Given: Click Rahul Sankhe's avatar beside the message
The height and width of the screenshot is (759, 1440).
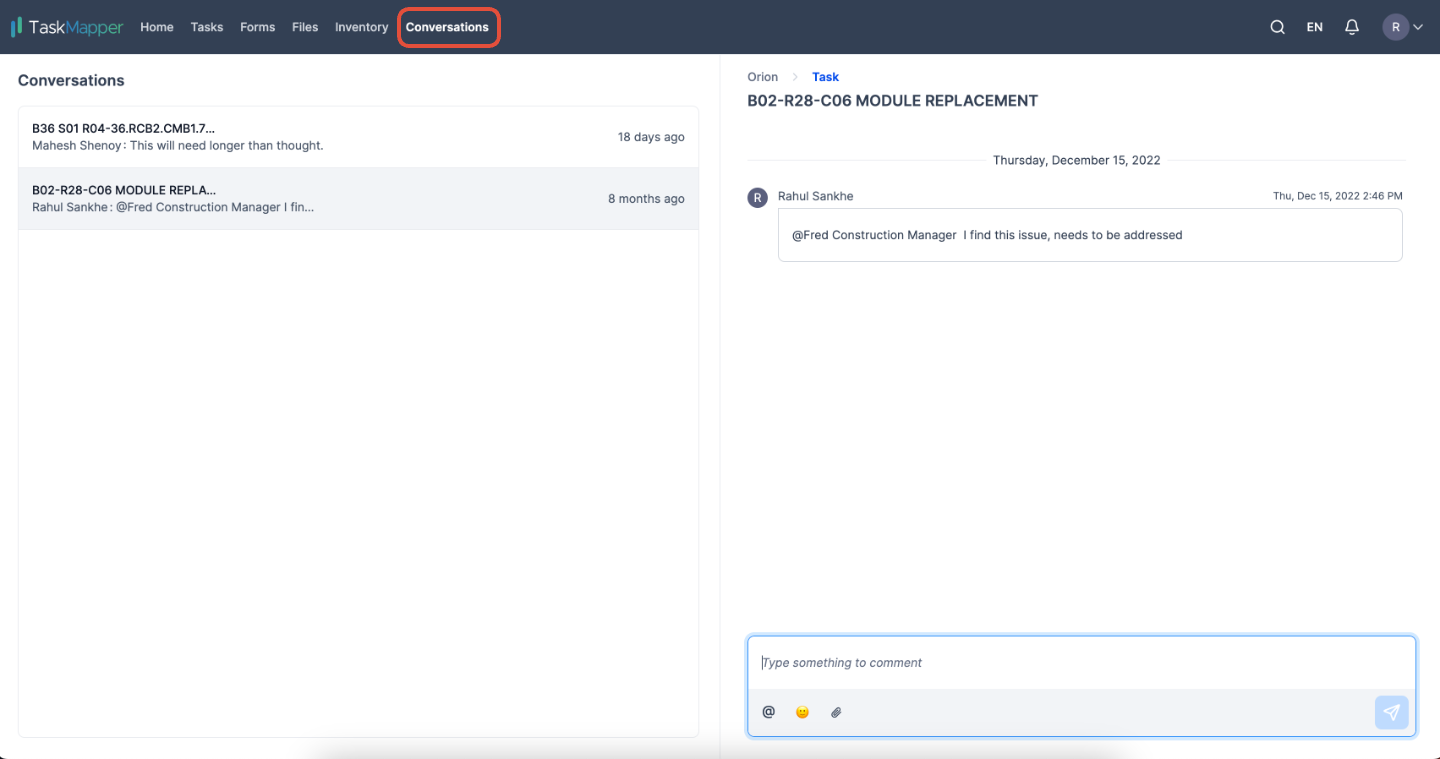Looking at the screenshot, I should point(758,197).
